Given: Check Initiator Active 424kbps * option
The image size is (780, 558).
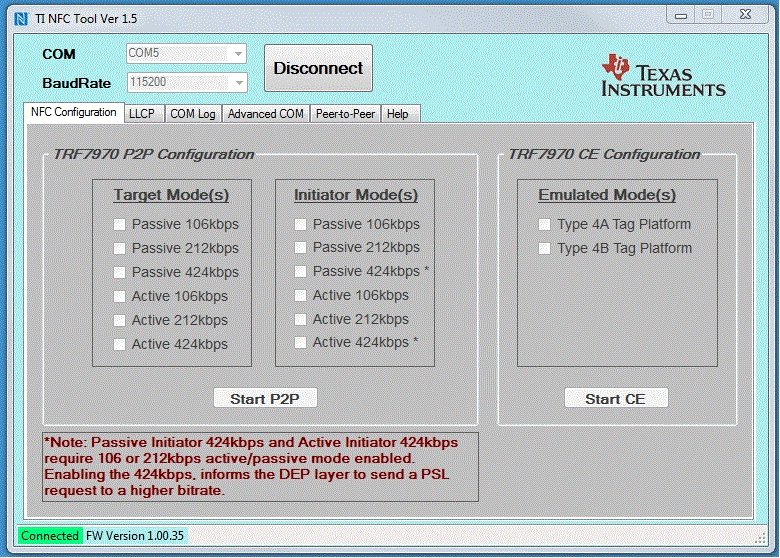Looking at the screenshot, I should click(300, 342).
